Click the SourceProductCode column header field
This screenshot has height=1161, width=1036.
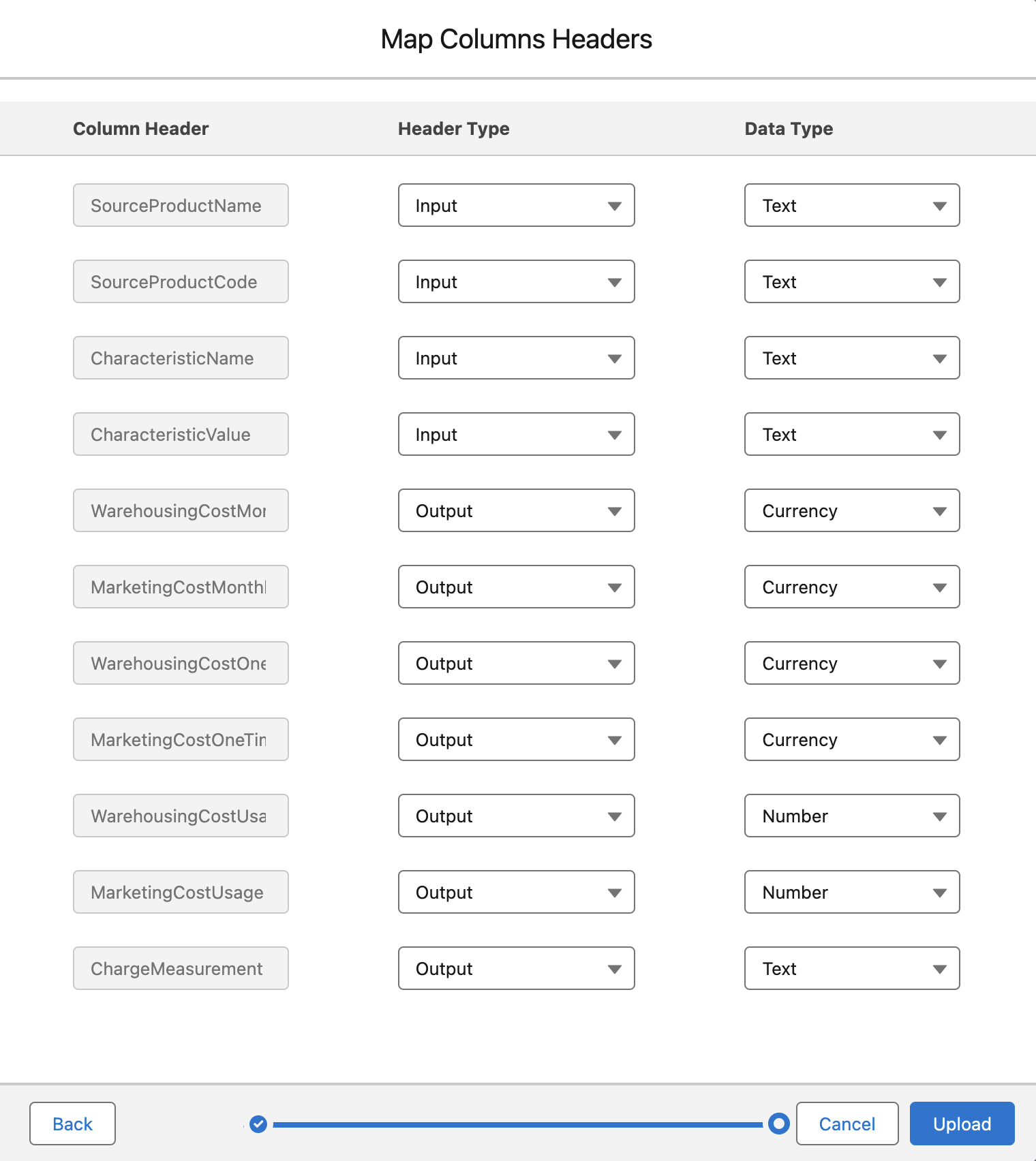(181, 281)
